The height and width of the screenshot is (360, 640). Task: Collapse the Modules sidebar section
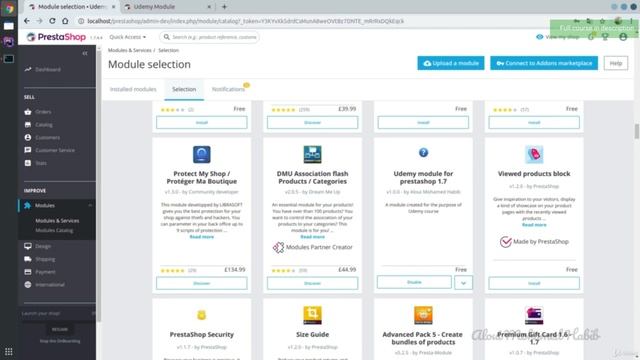[90, 205]
